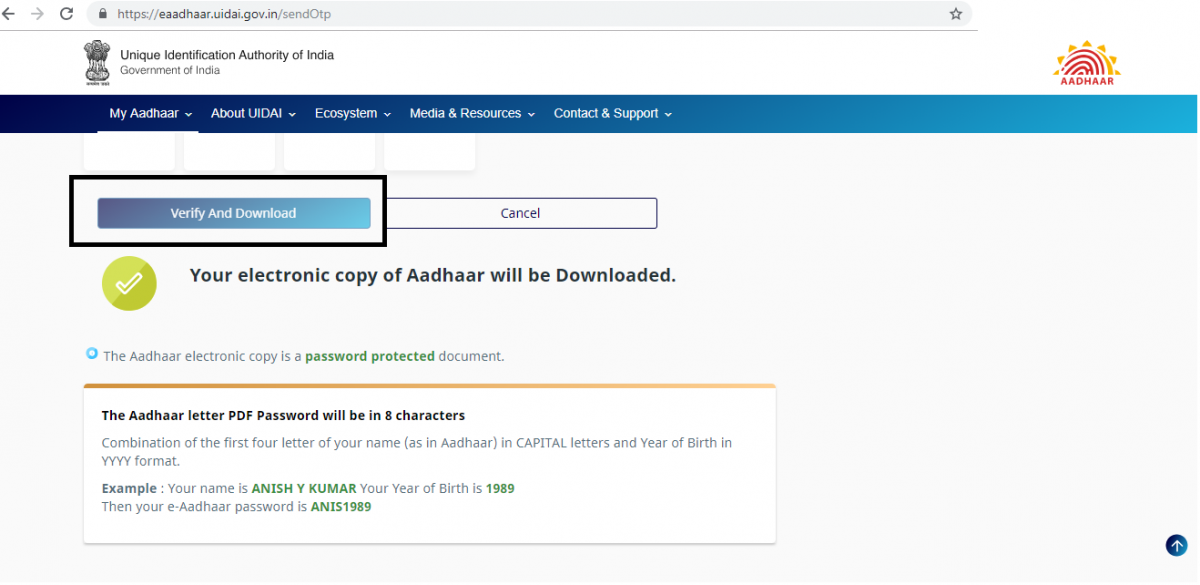
Task: Click the first OTP entry box
Action: coord(128,150)
